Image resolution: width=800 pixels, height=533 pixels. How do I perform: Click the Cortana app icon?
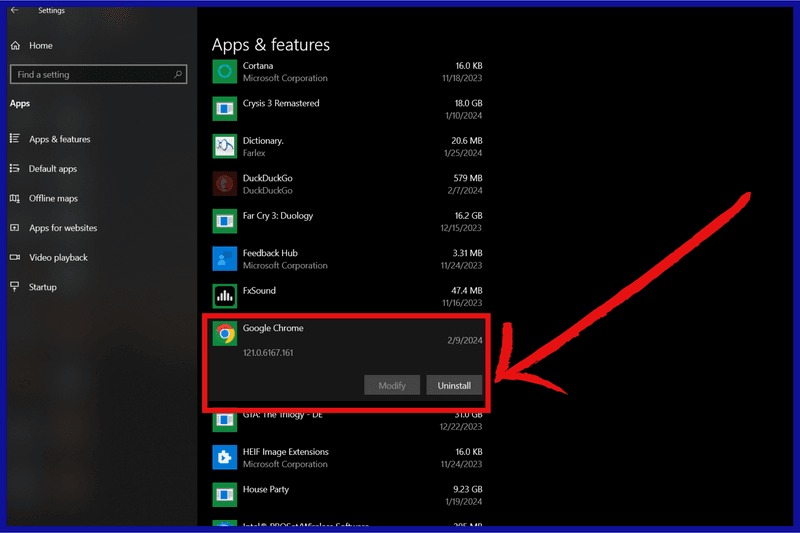point(225,71)
